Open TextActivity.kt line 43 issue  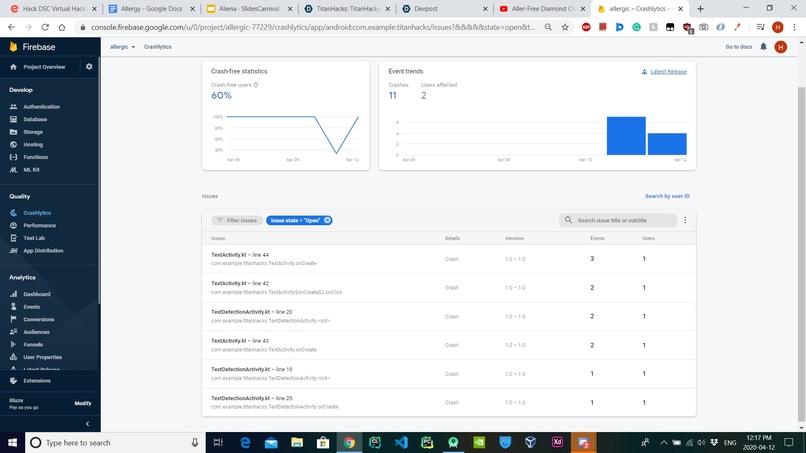tap(449, 345)
